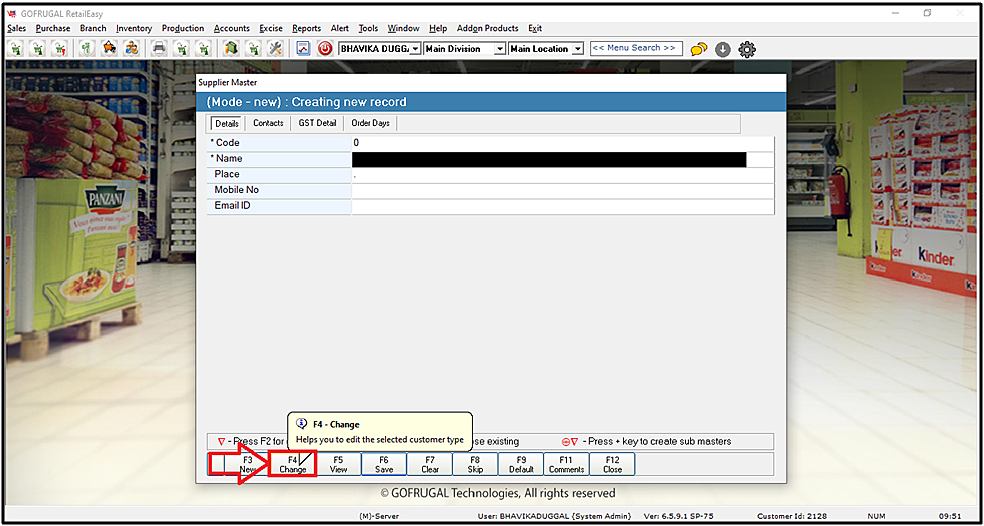Viewport: 984px width, 526px height.
Task: Open the Reports menu
Action: 306,28
